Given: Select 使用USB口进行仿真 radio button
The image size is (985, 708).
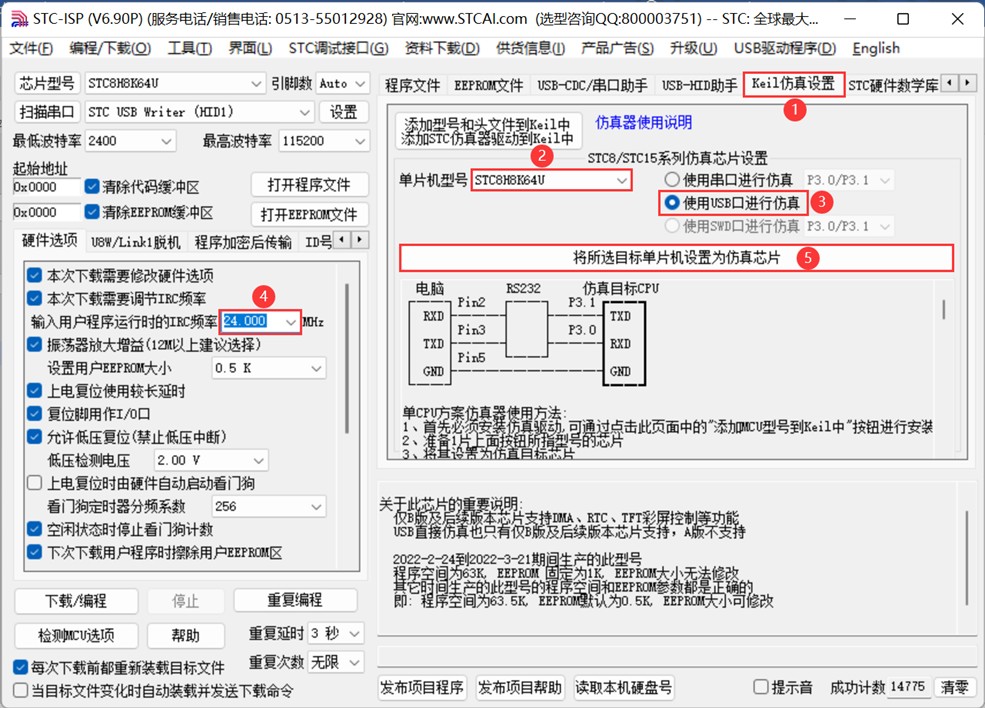Looking at the screenshot, I should click(672, 202).
